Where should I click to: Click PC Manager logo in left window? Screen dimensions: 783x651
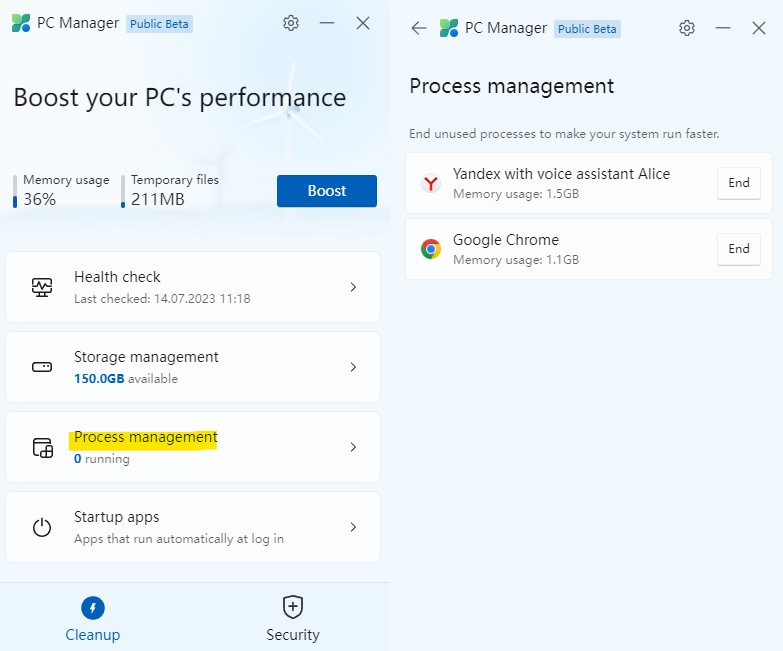pos(21,23)
